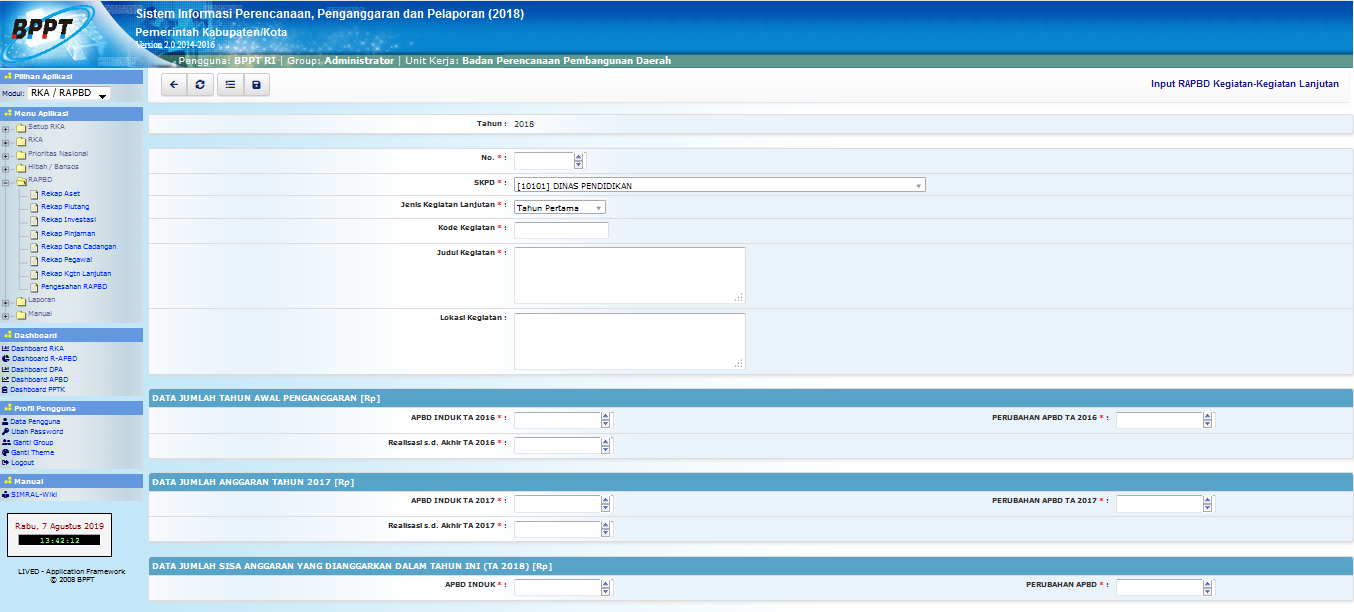The height and width of the screenshot is (612, 1354).
Task: Expand the Laporan tree folder
Action: [6, 301]
